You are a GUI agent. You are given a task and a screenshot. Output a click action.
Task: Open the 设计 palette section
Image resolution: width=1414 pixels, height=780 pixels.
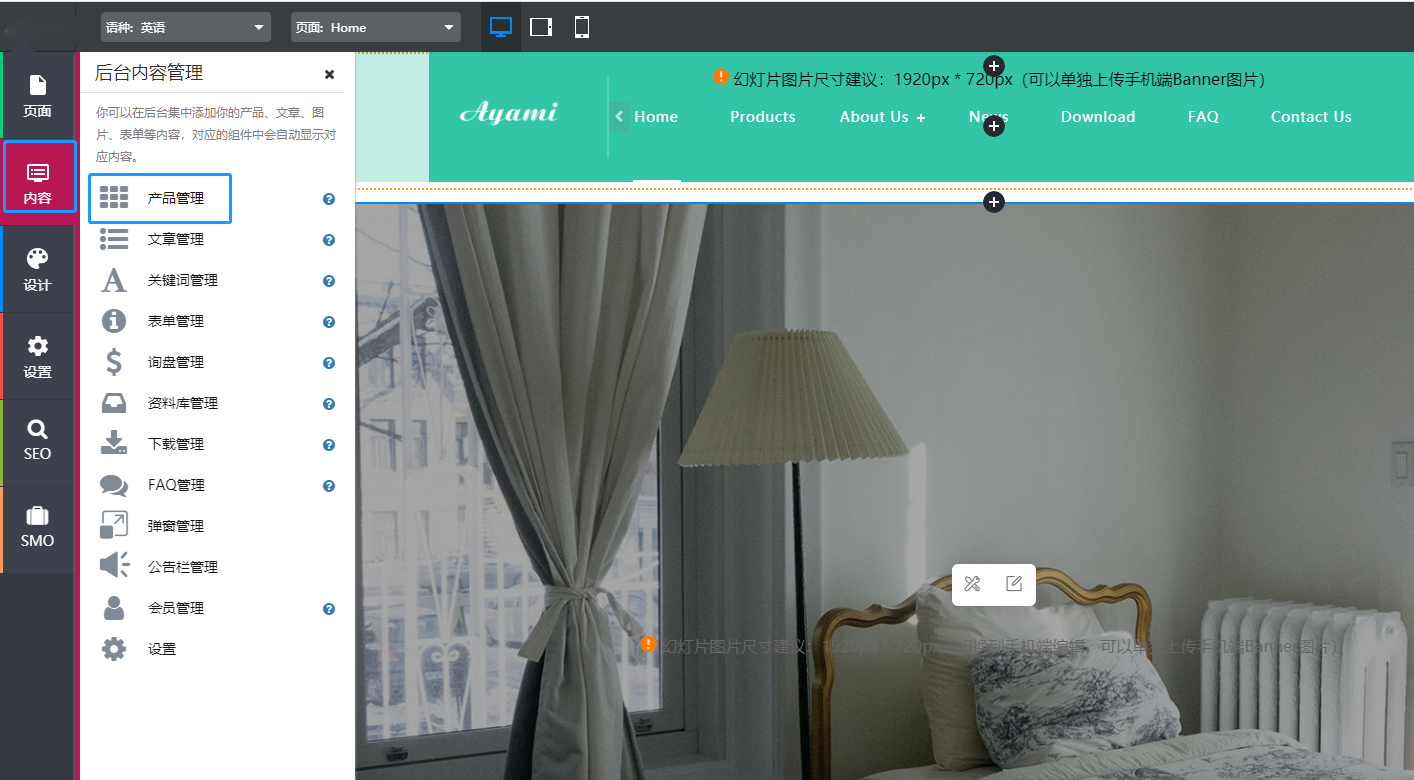pos(38,269)
